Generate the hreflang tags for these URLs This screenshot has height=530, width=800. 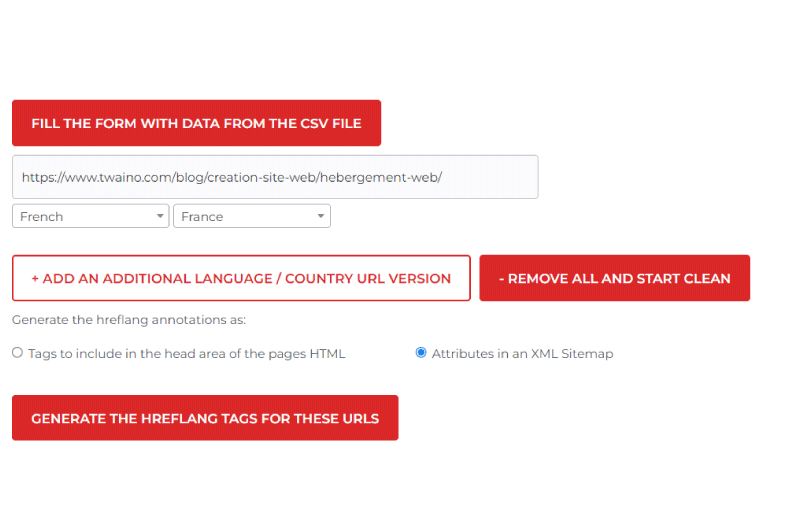click(205, 418)
